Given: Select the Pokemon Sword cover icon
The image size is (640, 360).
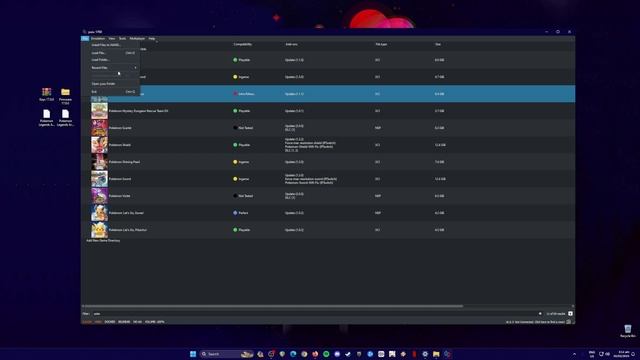Looking at the screenshot, I should (99, 179).
